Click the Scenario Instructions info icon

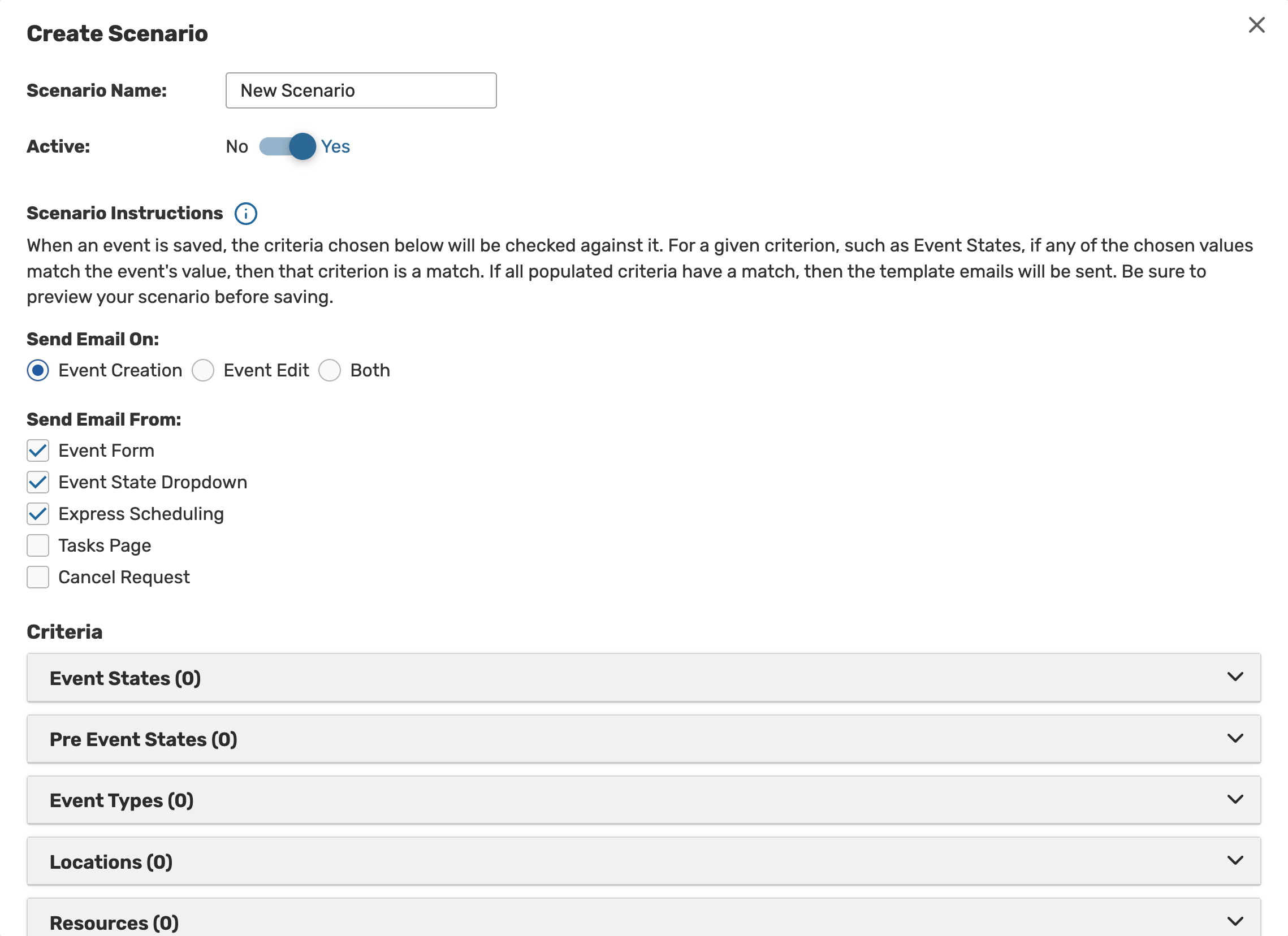point(245,214)
